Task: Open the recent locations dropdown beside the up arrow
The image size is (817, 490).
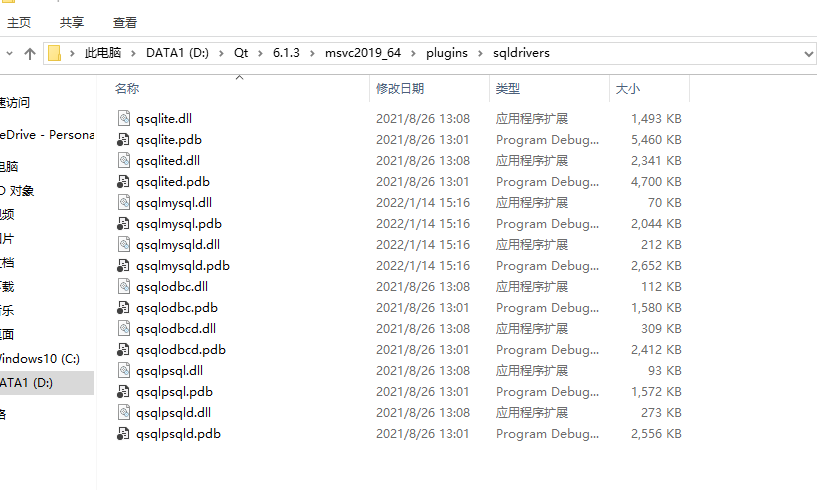Action: (9, 53)
